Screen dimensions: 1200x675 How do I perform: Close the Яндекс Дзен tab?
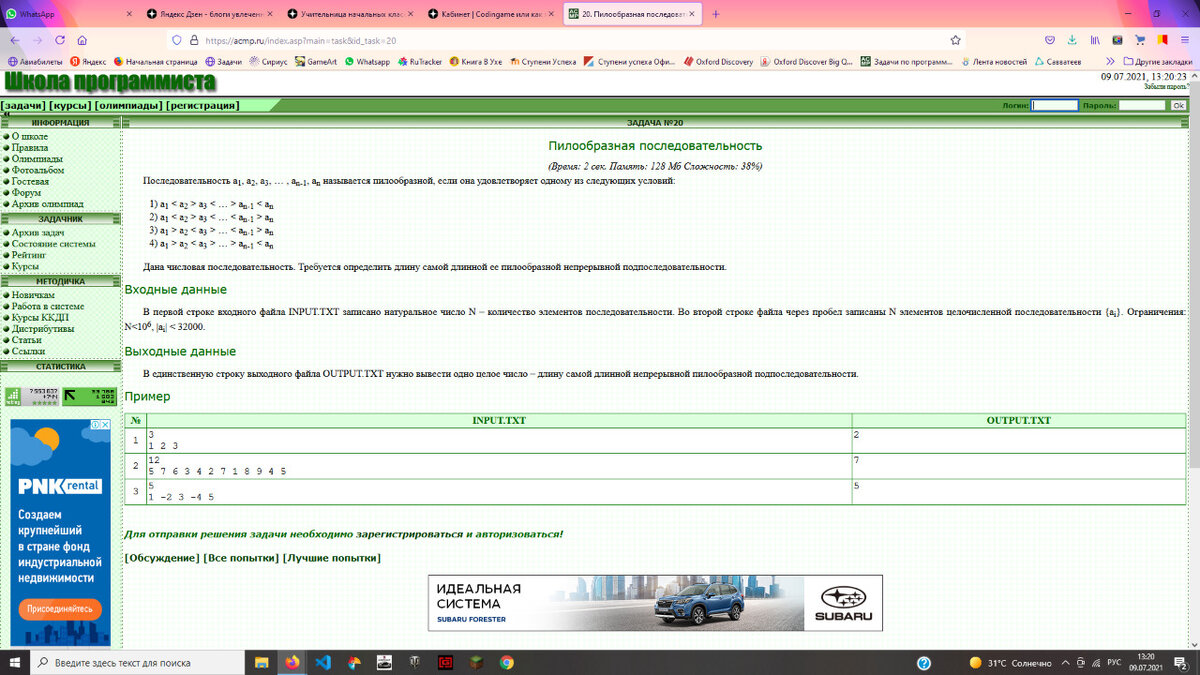tap(268, 14)
